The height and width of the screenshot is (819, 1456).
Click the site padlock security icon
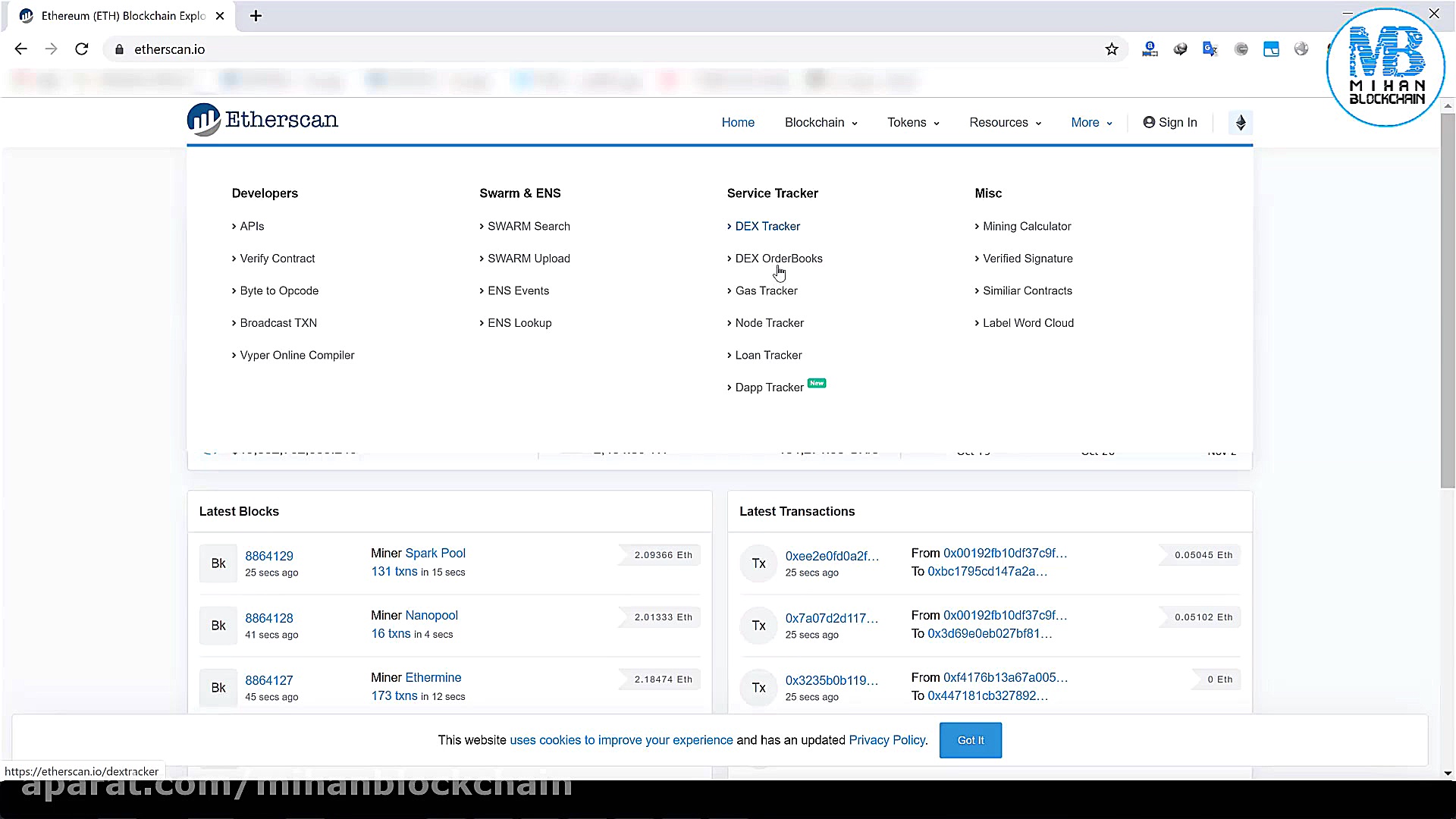pos(119,49)
